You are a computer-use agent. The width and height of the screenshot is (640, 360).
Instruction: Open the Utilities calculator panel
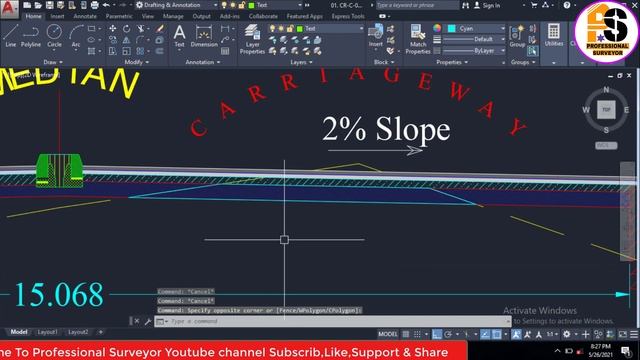click(553, 35)
